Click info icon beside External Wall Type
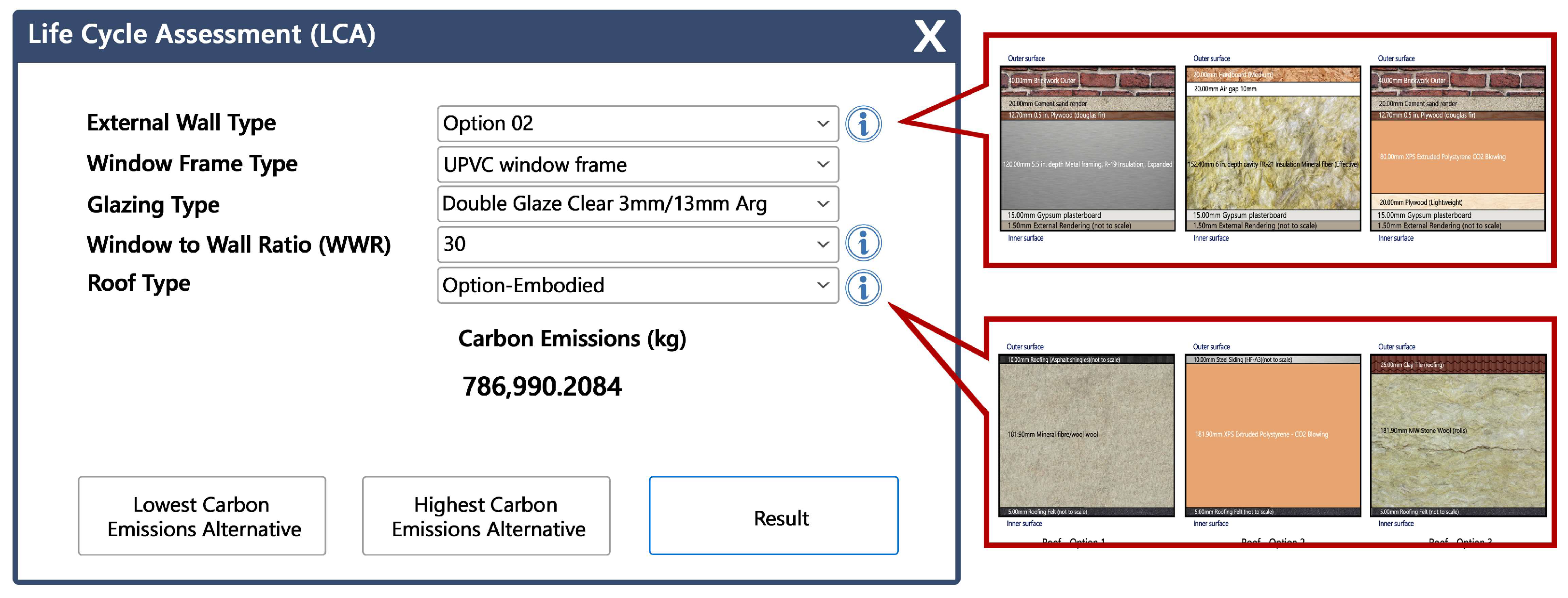 [x=863, y=124]
